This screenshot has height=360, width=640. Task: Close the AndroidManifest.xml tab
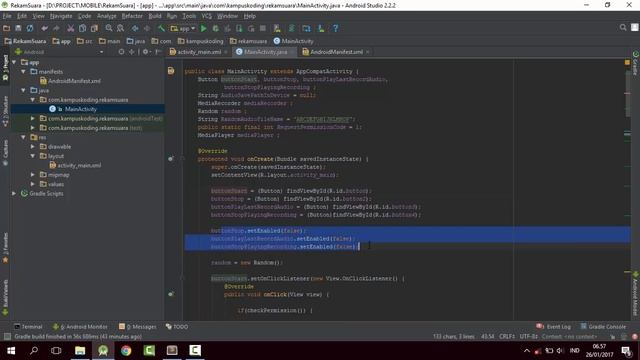(368, 52)
